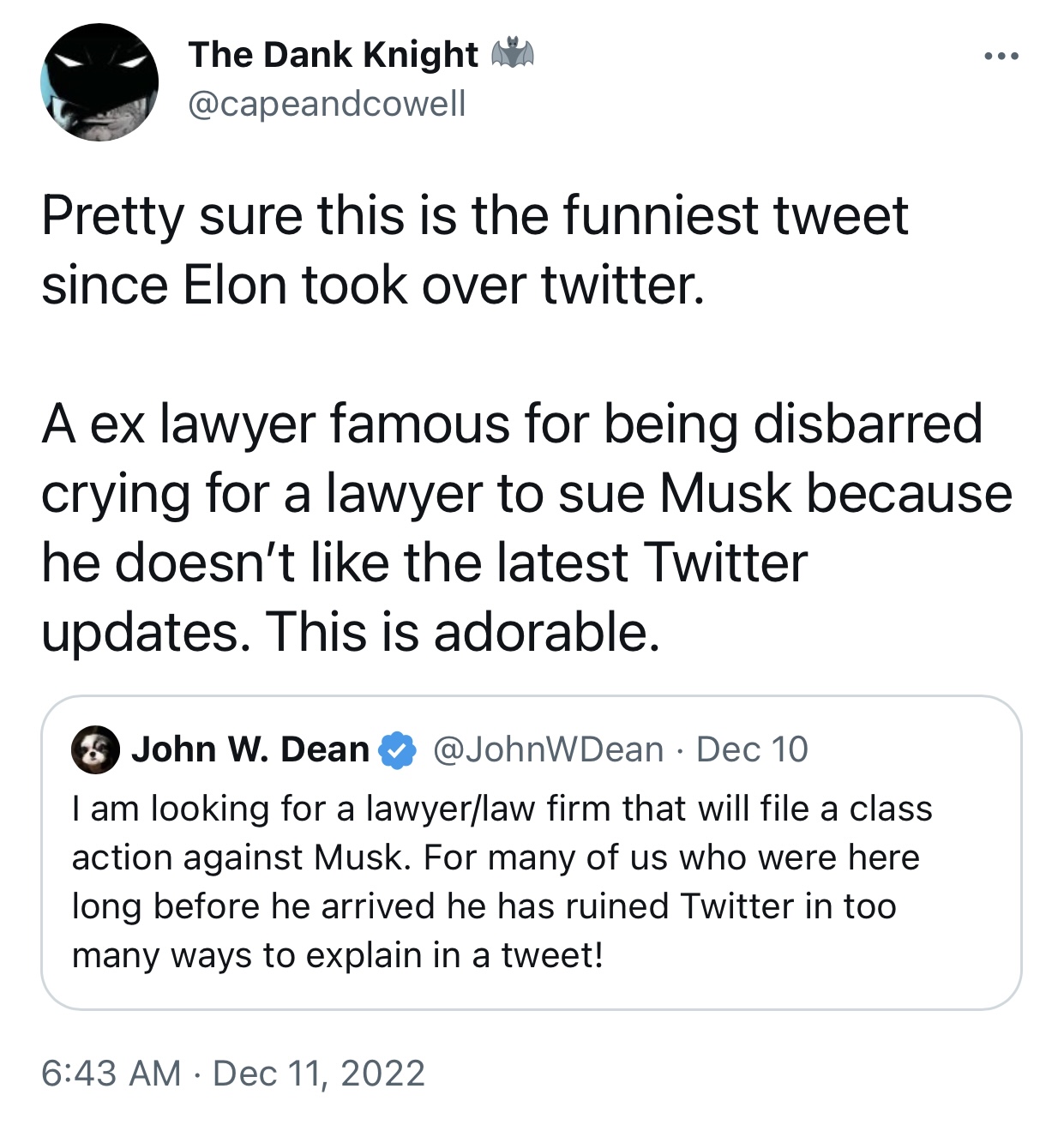Select the 'he doesn't like the latest Twitter' line
1064x1137 pixels.
tap(424, 562)
